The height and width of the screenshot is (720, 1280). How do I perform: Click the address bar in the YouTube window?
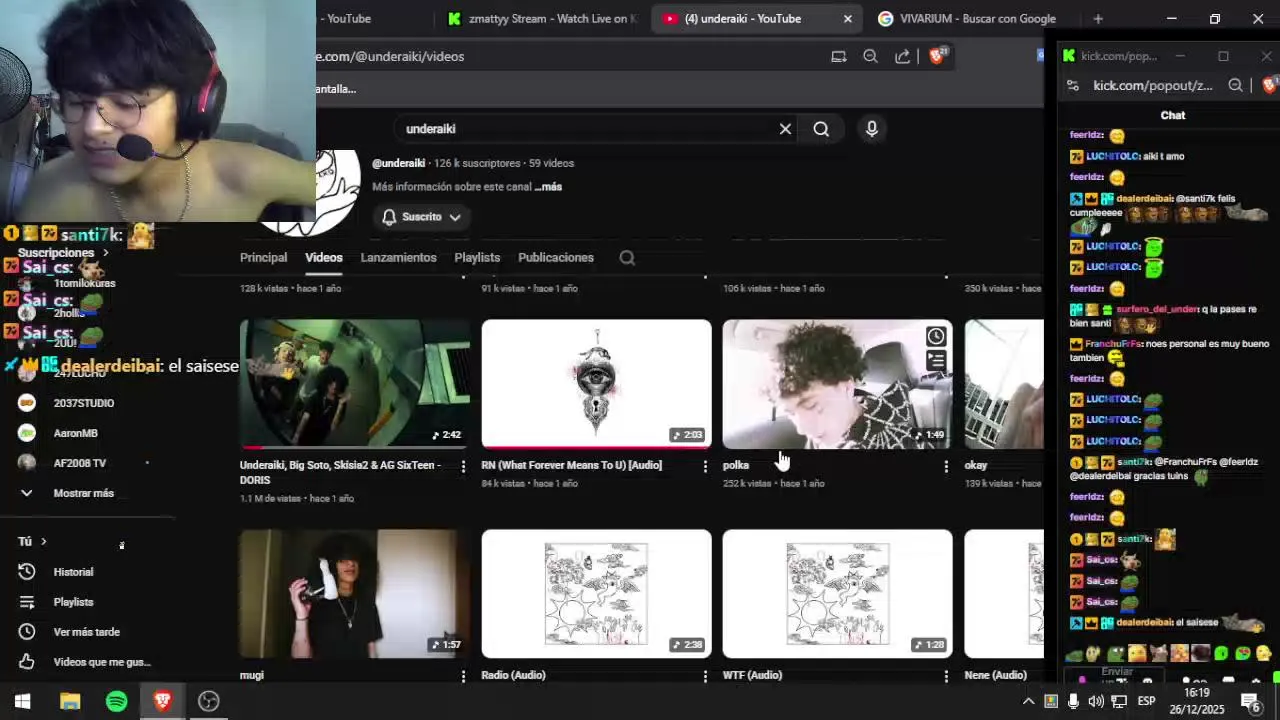click(570, 57)
